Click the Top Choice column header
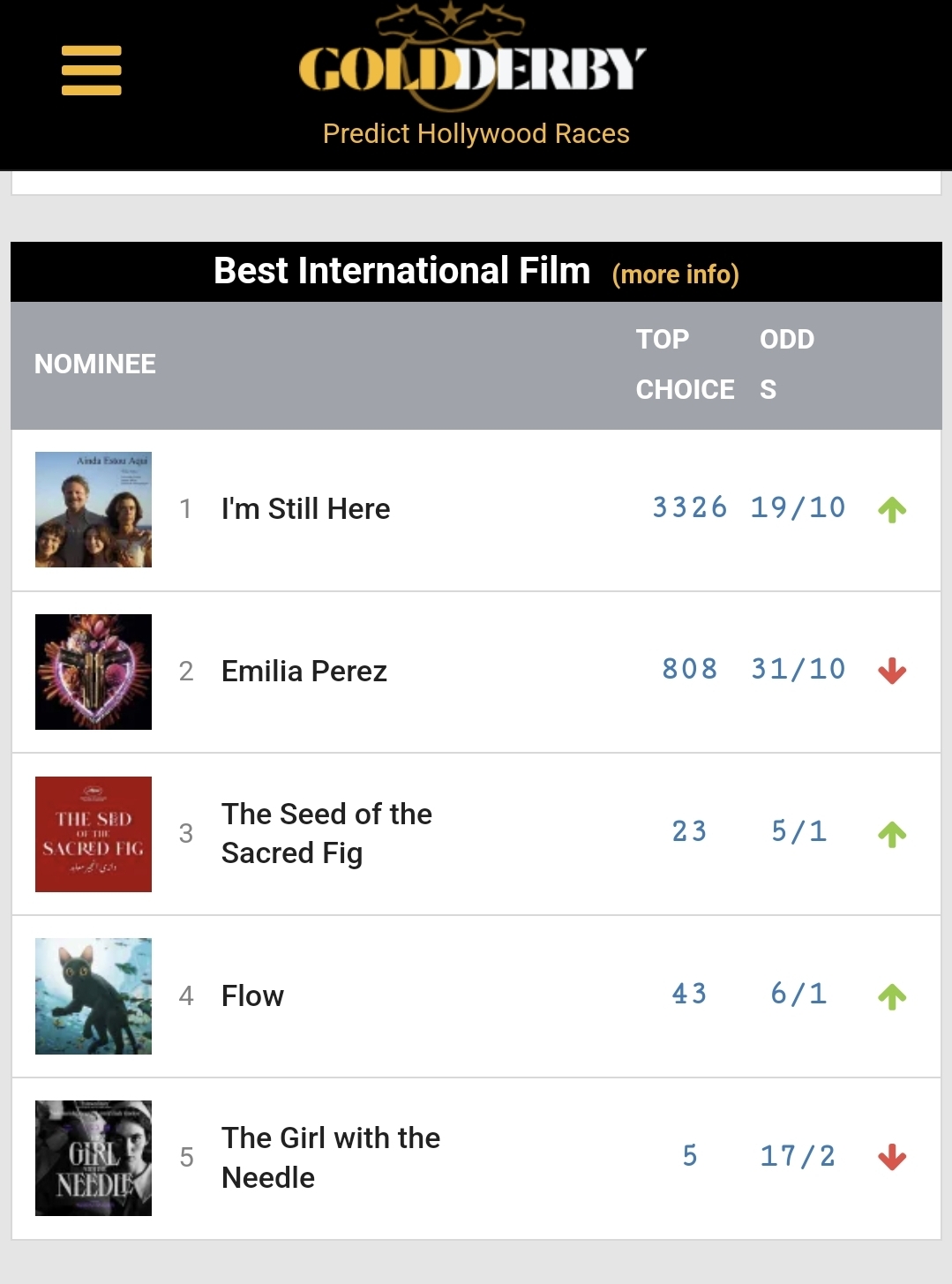Image resolution: width=952 pixels, height=1284 pixels. [x=685, y=364]
